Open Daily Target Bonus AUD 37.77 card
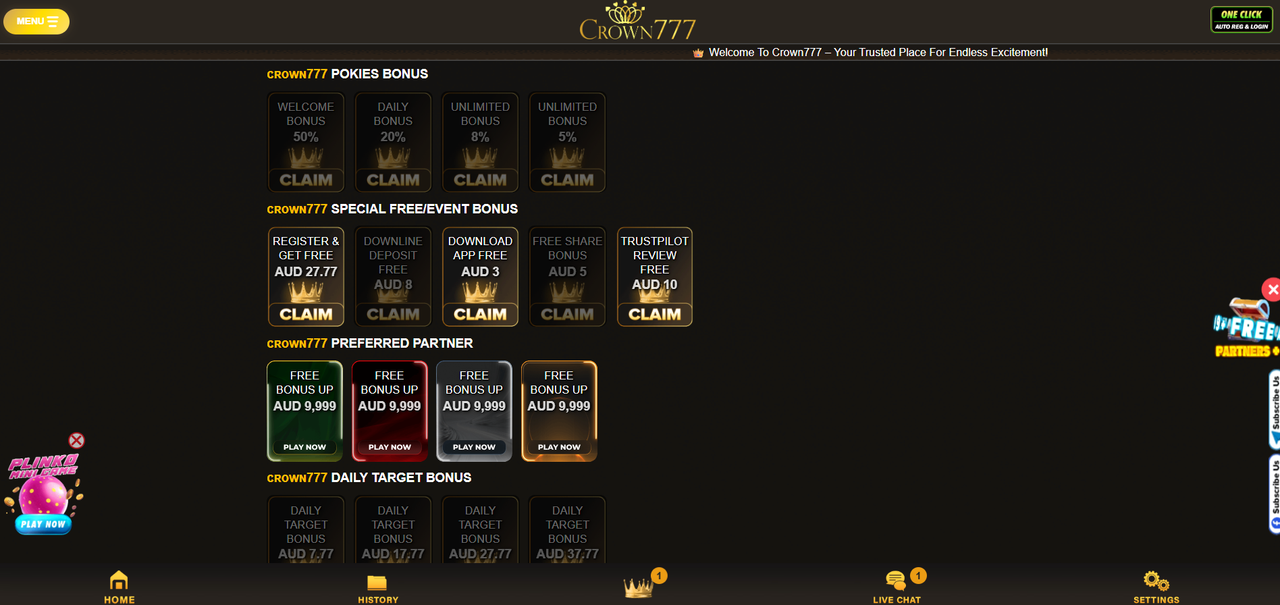Image resolution: width=1280 pixels, height=605 pixels. (x=567, y=530)
